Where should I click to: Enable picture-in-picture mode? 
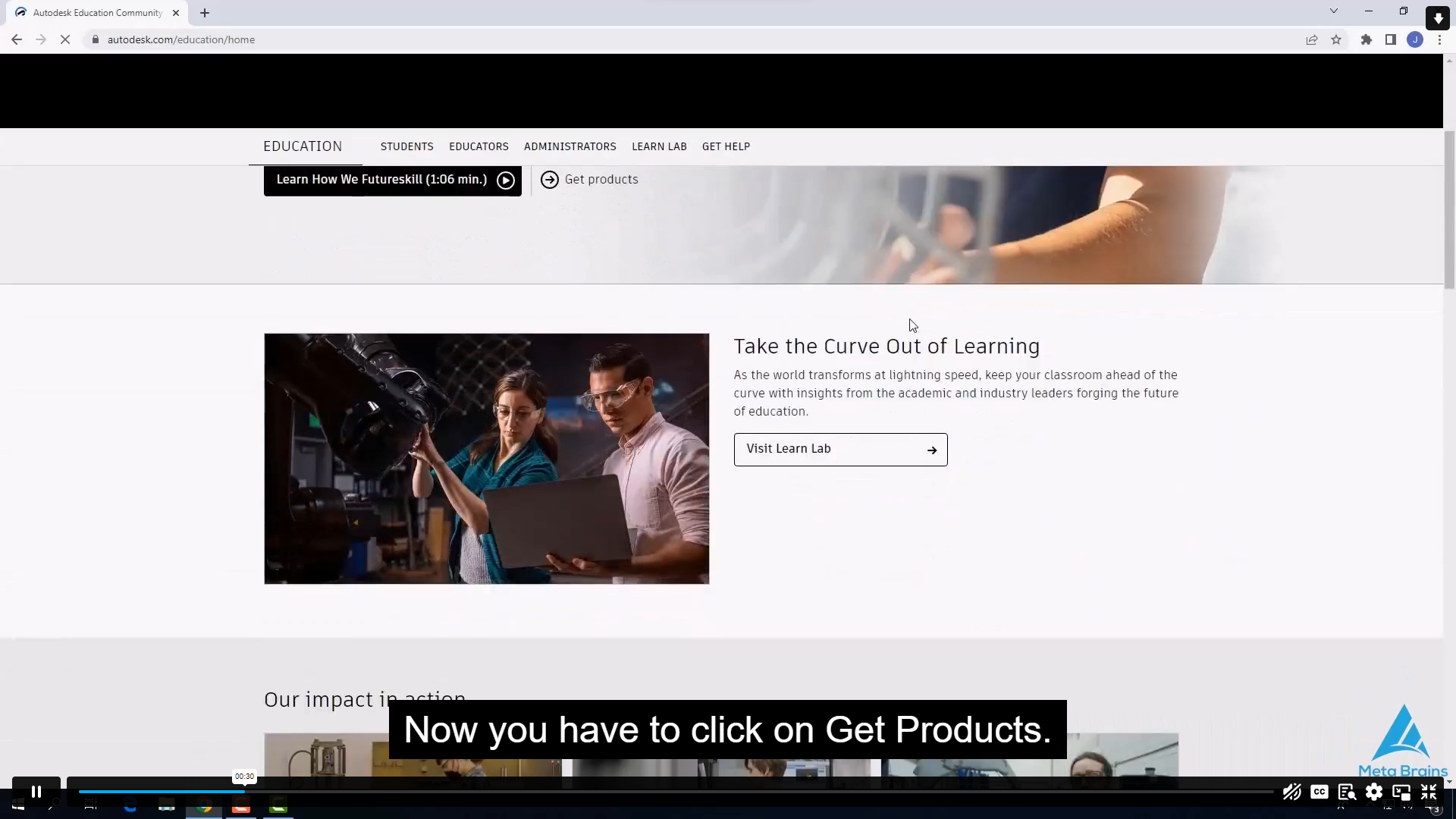coord(1401,792)
